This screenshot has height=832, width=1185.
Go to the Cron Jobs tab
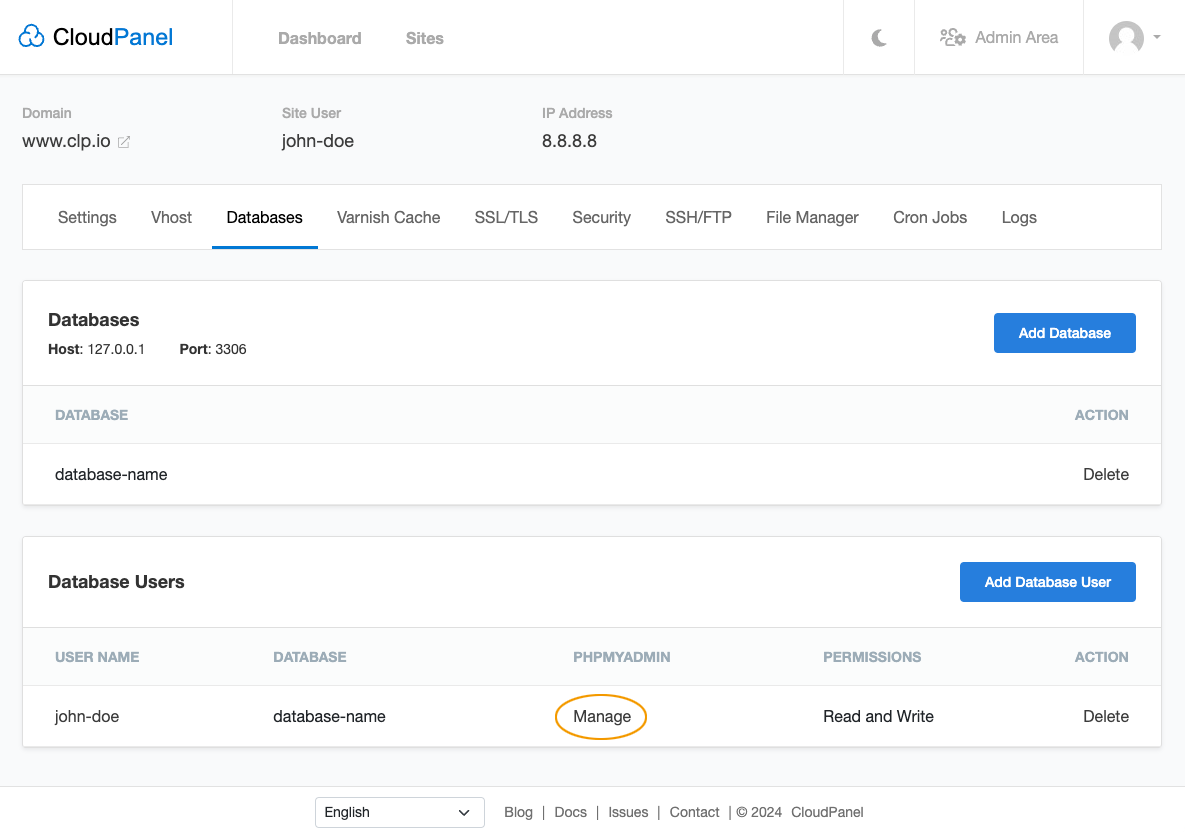pos(930,217)
